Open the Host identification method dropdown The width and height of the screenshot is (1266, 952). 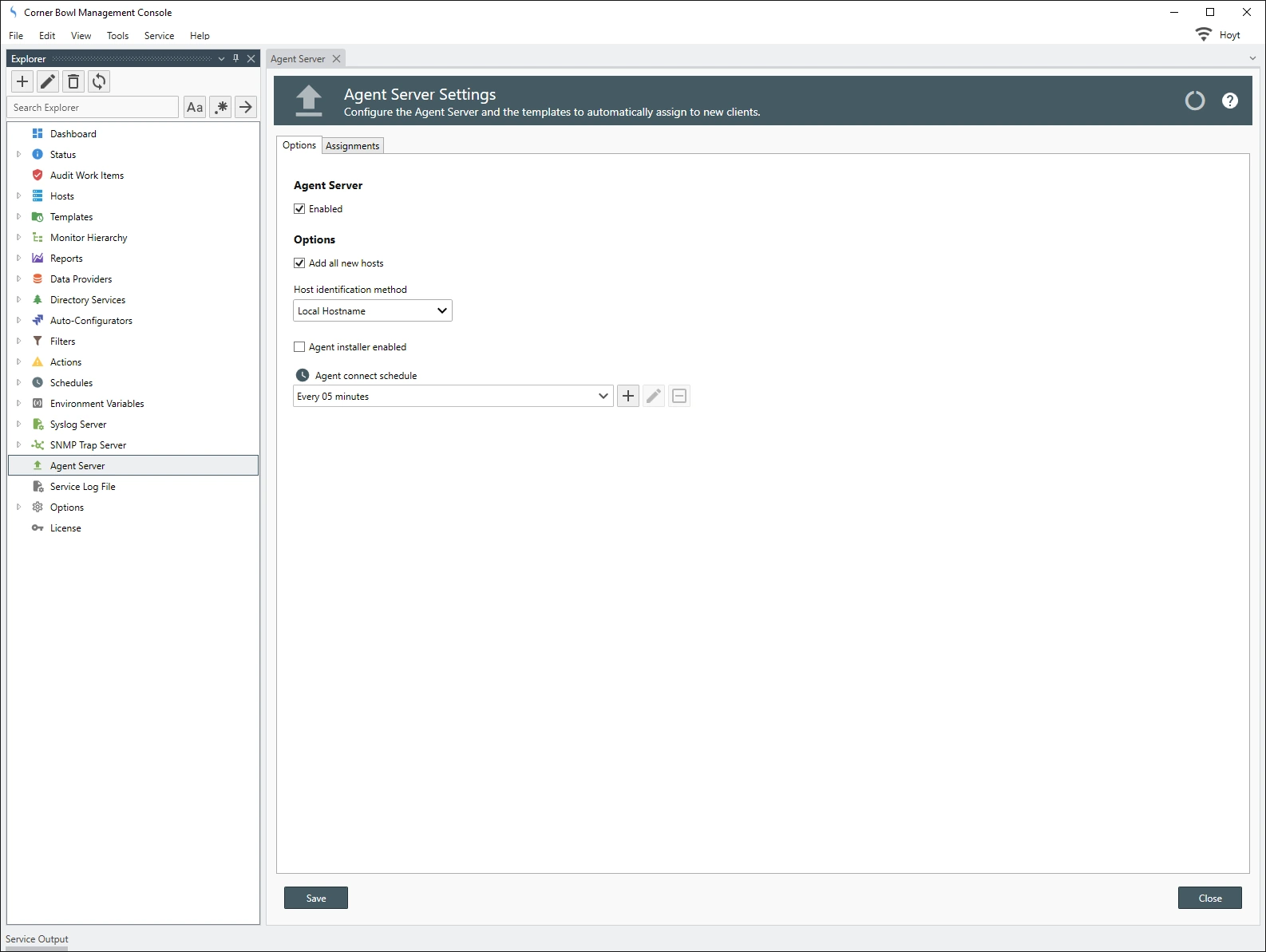(x=372, y=310)
